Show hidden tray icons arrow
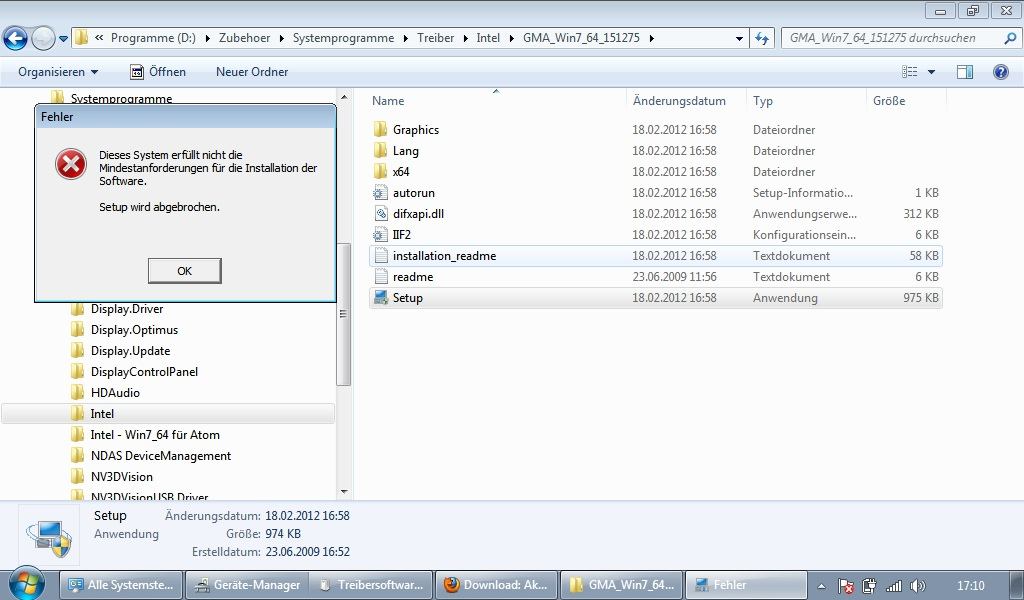Image resolution: width=1024 pixels, height=600 pixels. (822, 586)
